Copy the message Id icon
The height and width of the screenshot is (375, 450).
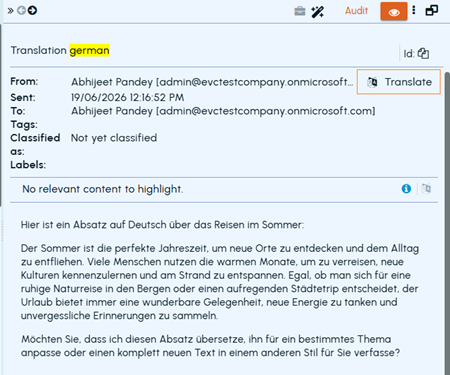[423, 53]
